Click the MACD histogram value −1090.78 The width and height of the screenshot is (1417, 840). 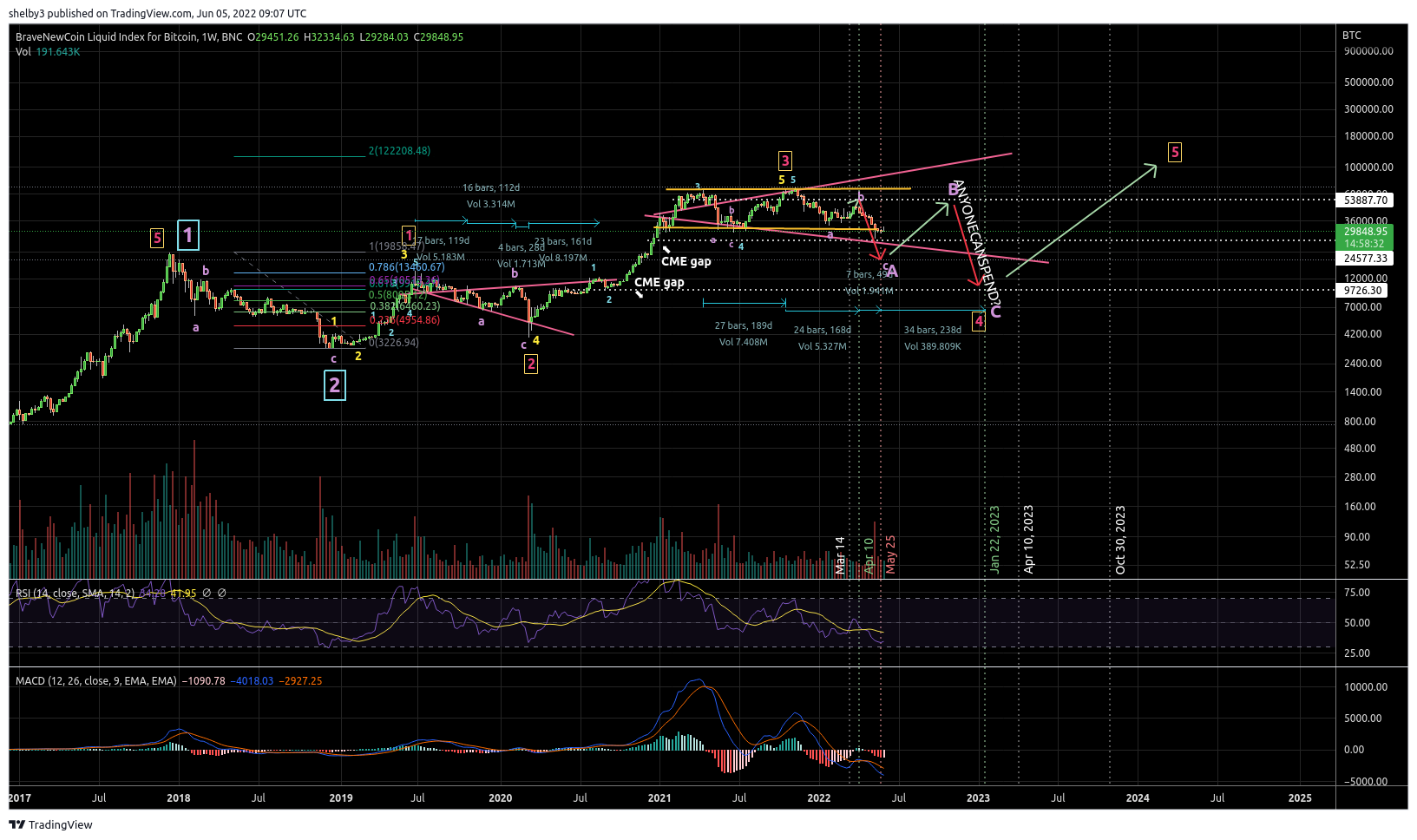point(203,681)
